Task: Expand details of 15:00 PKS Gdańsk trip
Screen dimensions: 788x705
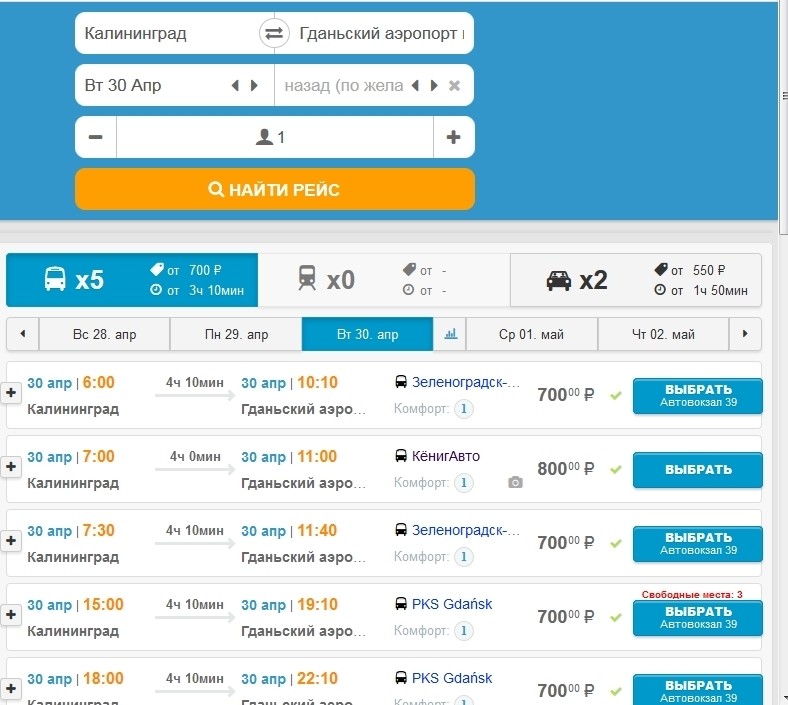Action: [12, 614]
